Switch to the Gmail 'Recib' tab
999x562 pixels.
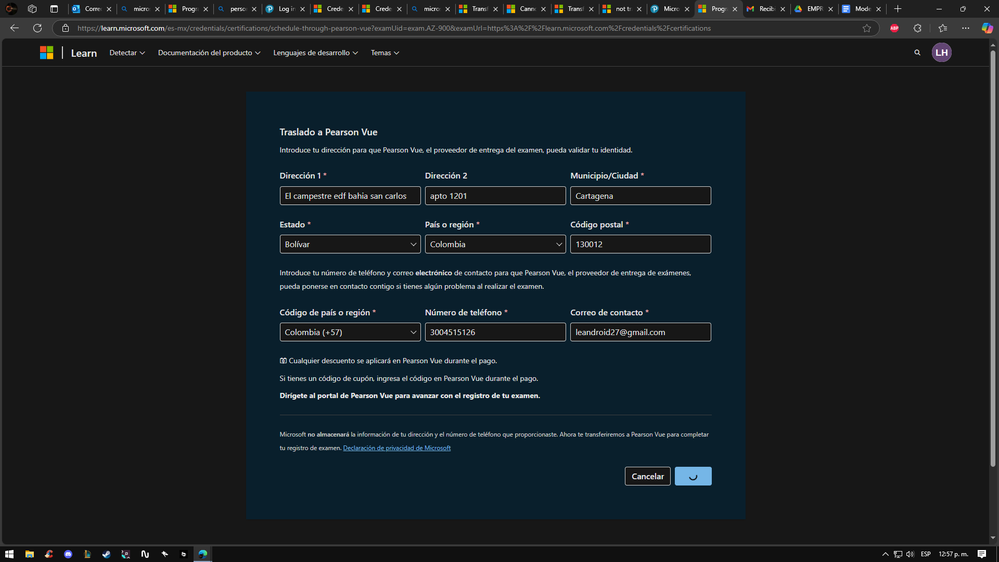(764, 9)
